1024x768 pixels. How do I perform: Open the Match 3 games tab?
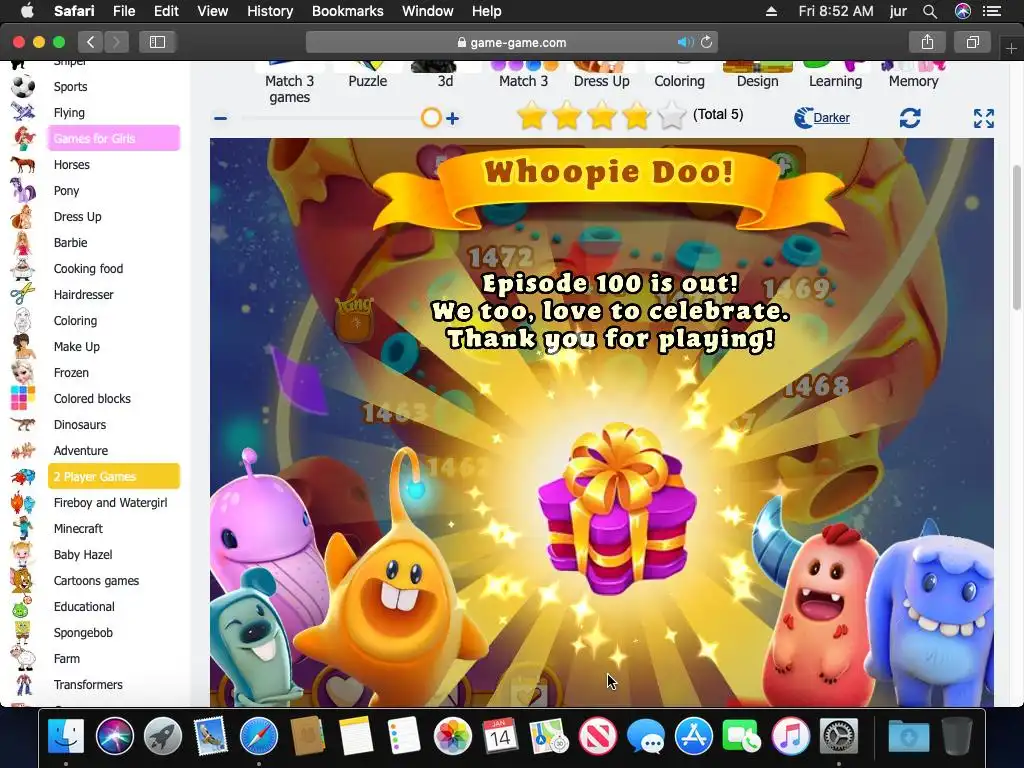(x=289, y=89)
